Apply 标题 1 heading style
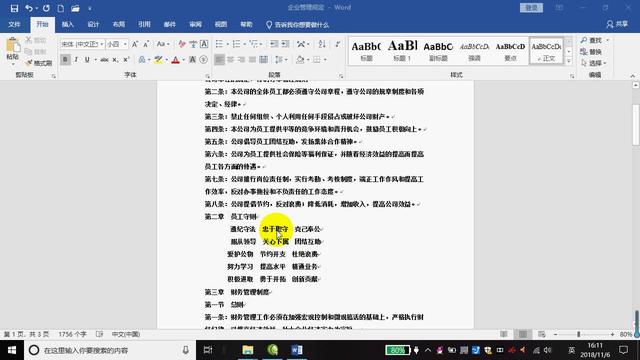The height and width of the screenshot is (360, 640). pyautogui.click(x=402, y=51)
